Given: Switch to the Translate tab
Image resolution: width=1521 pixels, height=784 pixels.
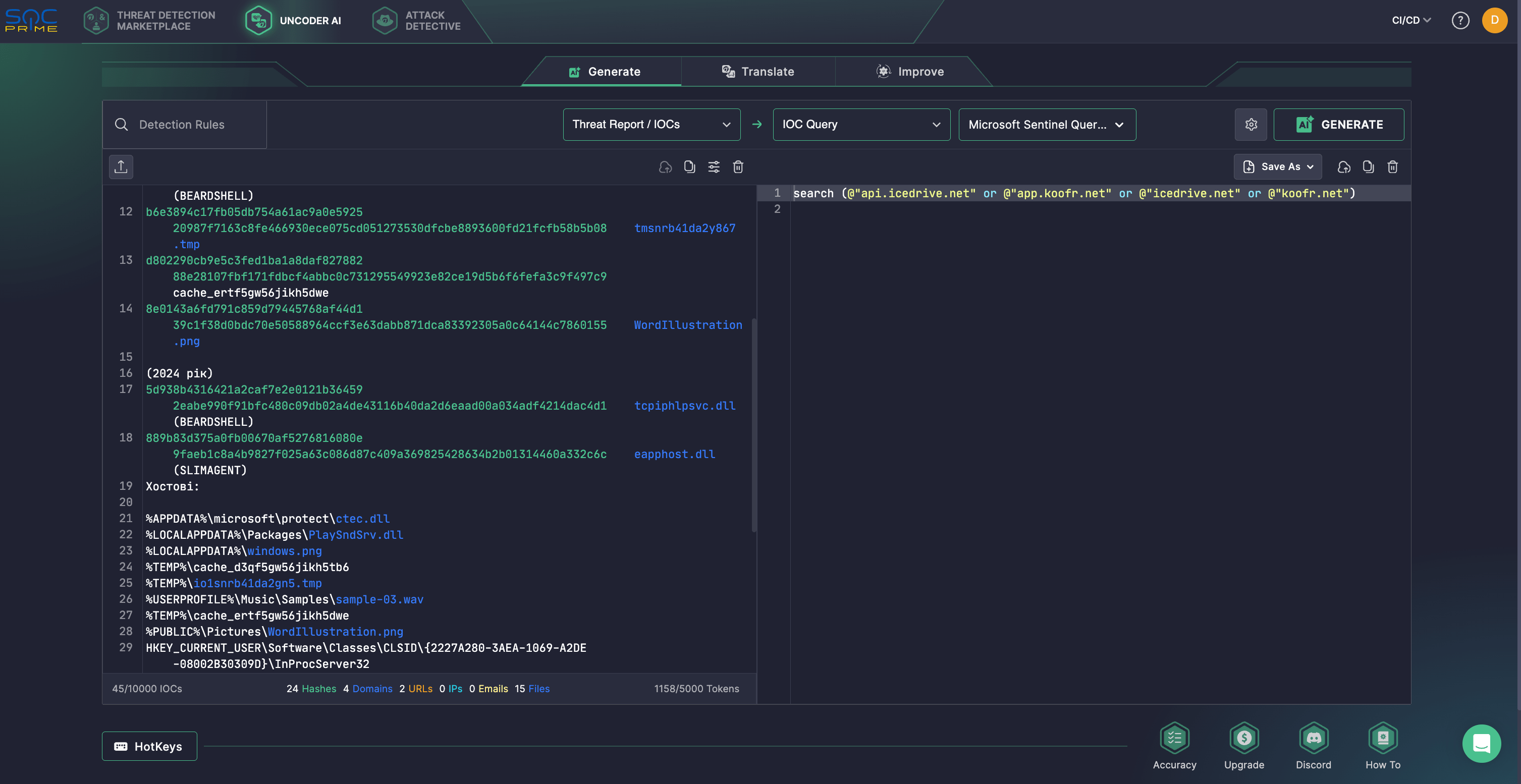Looking at the screenshot, I should coord(758,72).
